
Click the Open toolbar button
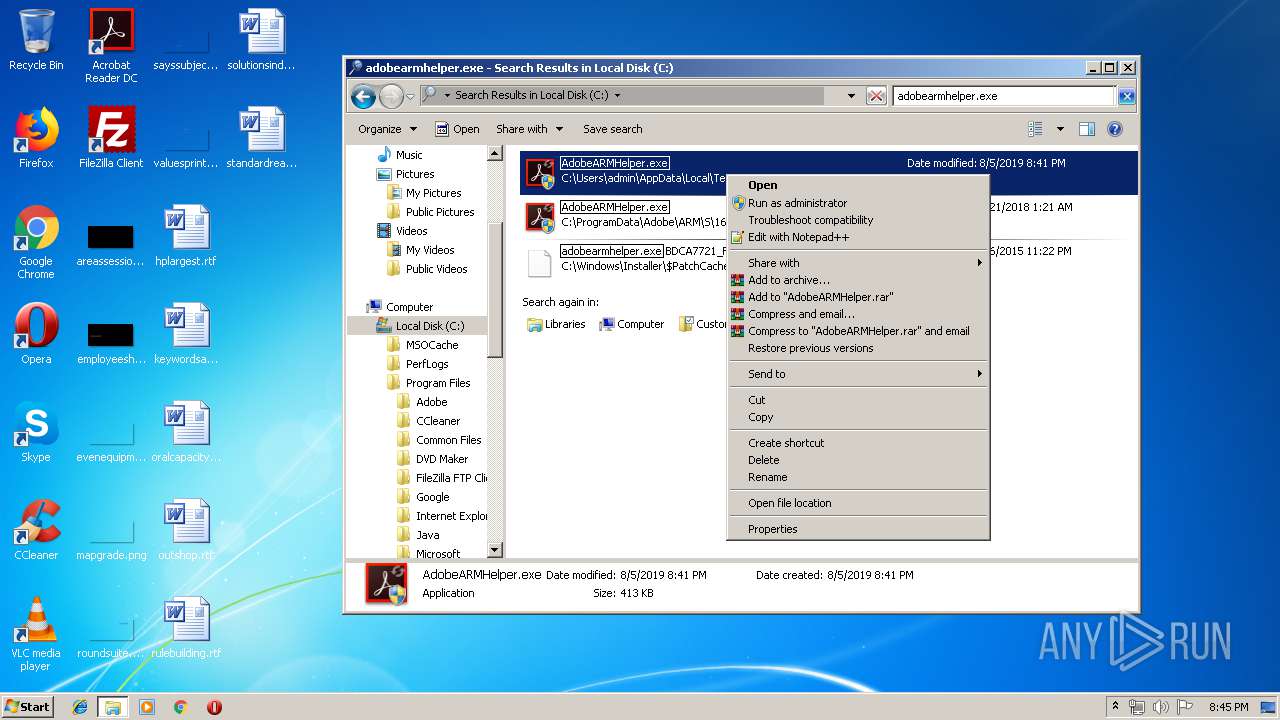pyautogui.click(x=457, y=129)
